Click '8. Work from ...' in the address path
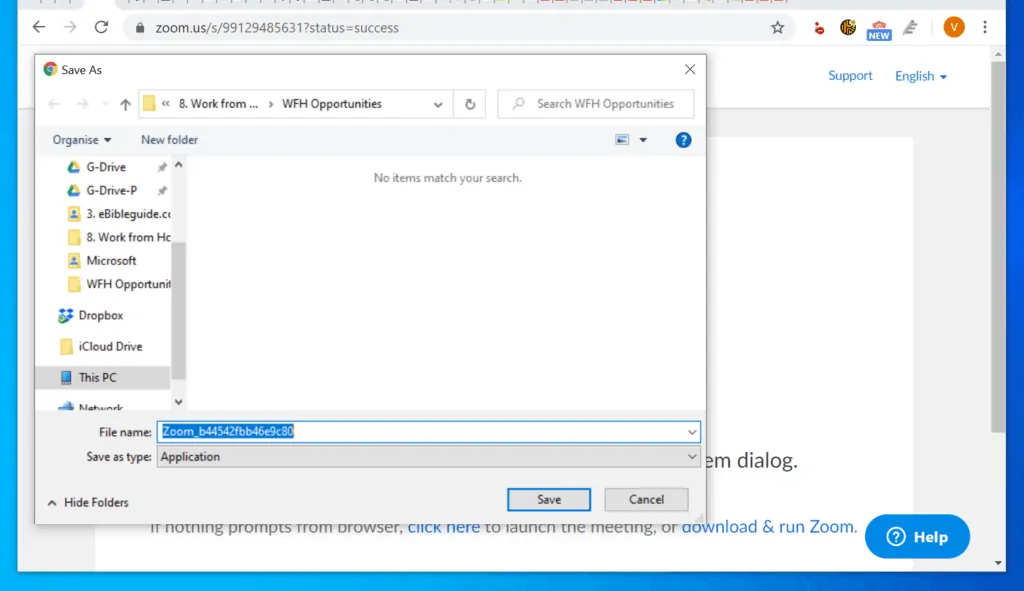This screenshot has width=1024, height=591. (x=218, y=104)
